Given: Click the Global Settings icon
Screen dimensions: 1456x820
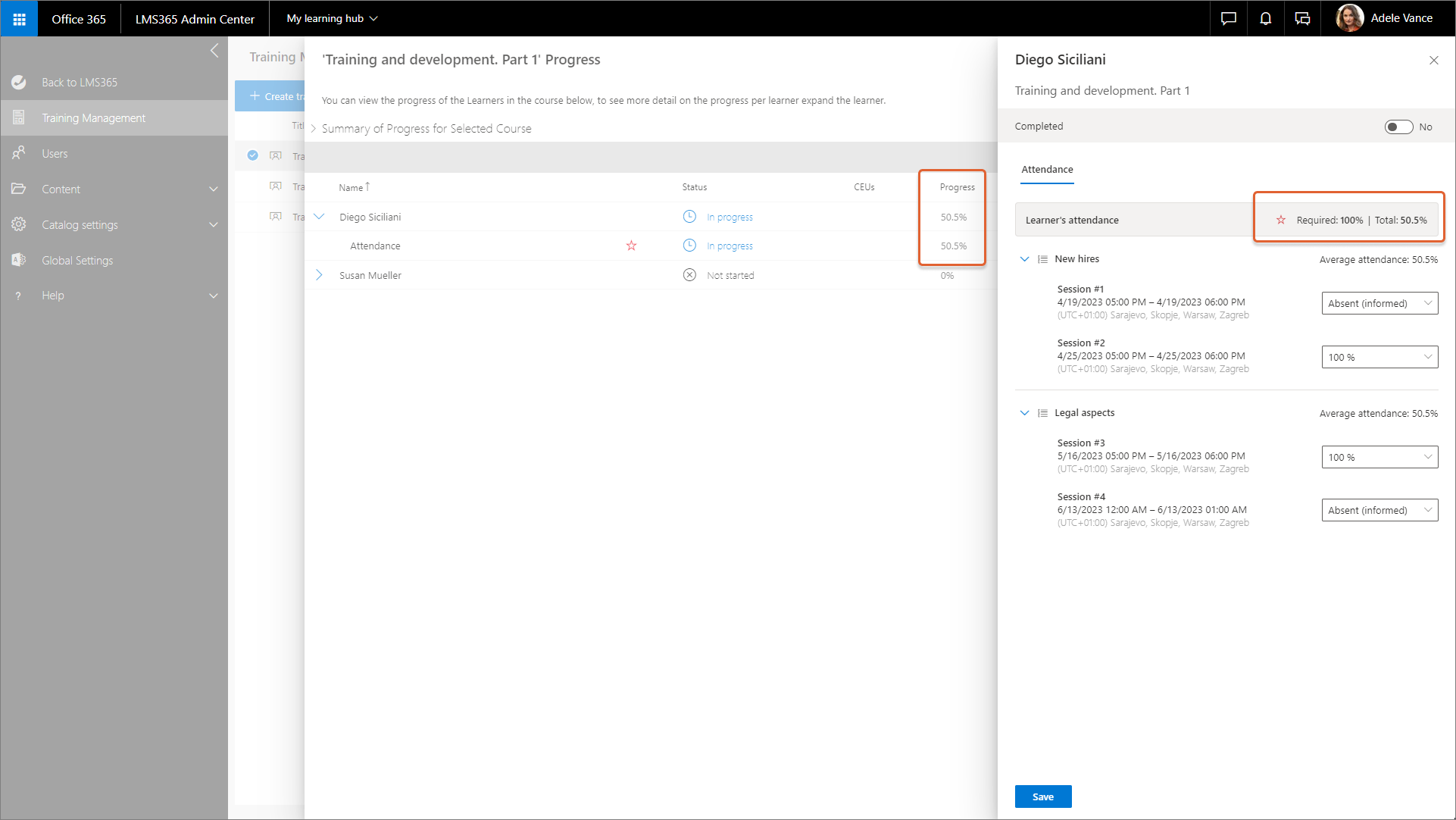Looking at the screenshot, I should coord(19,260).
